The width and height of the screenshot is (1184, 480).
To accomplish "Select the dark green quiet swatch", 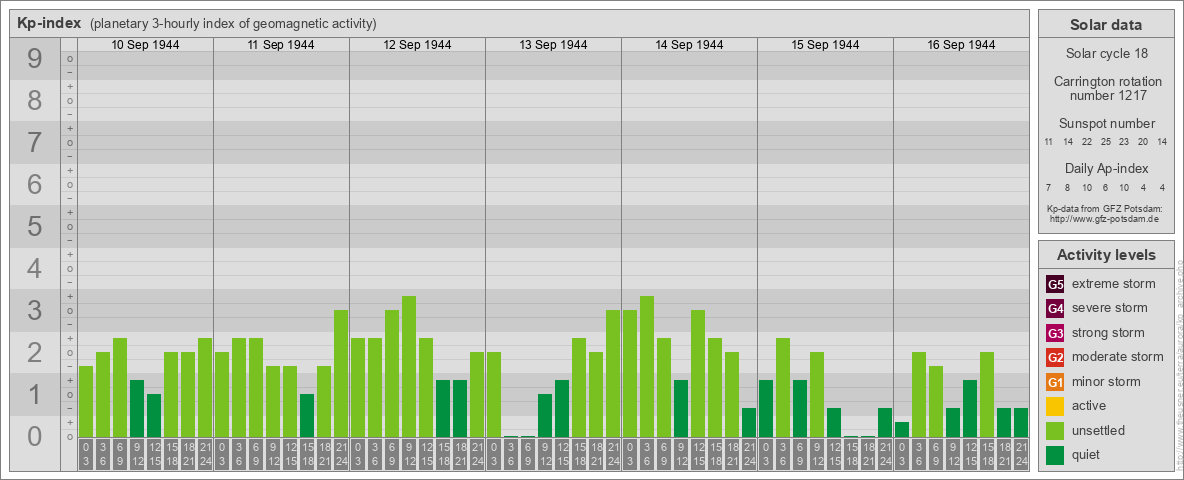I will [1055, 455].
